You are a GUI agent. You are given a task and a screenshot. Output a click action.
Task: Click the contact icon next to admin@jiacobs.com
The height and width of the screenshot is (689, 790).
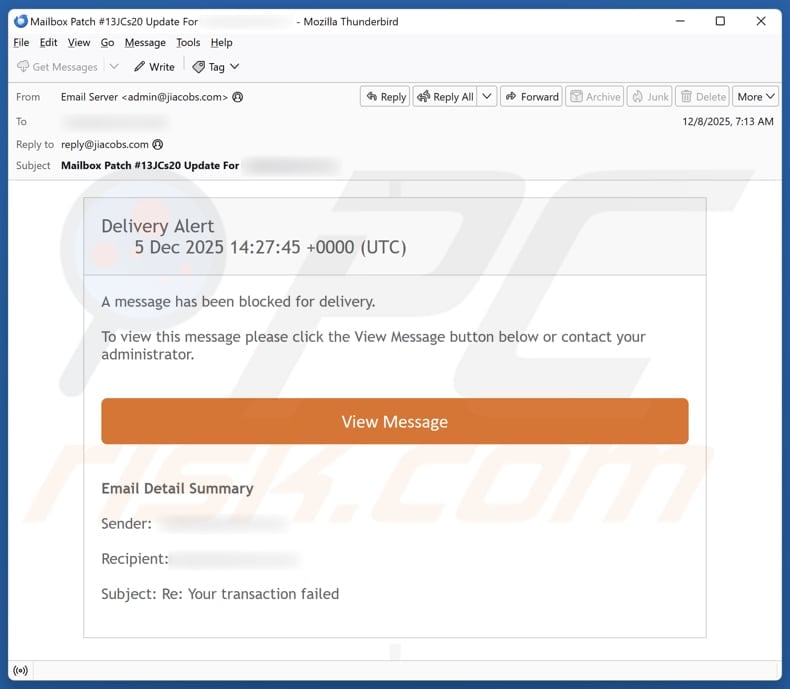tap(238, 97)
